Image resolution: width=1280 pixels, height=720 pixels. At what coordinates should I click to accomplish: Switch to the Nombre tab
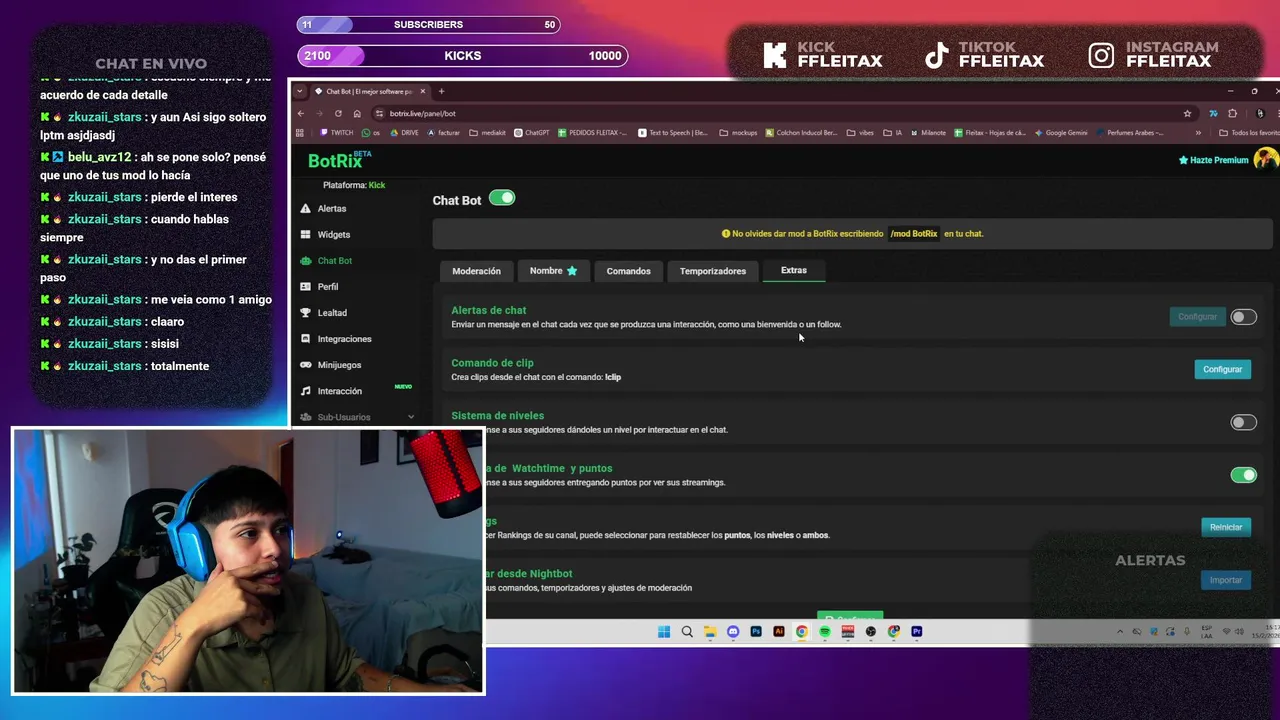pos(553,271)
